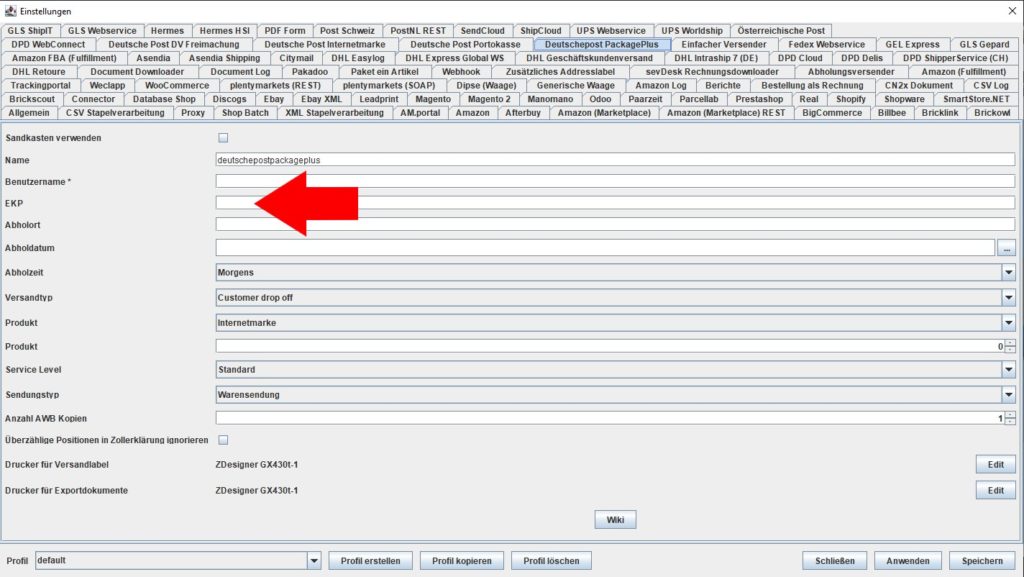Open the CSV Stapelverarbeitung tab
Viewport: 1024px width, 577px height.
115,113
